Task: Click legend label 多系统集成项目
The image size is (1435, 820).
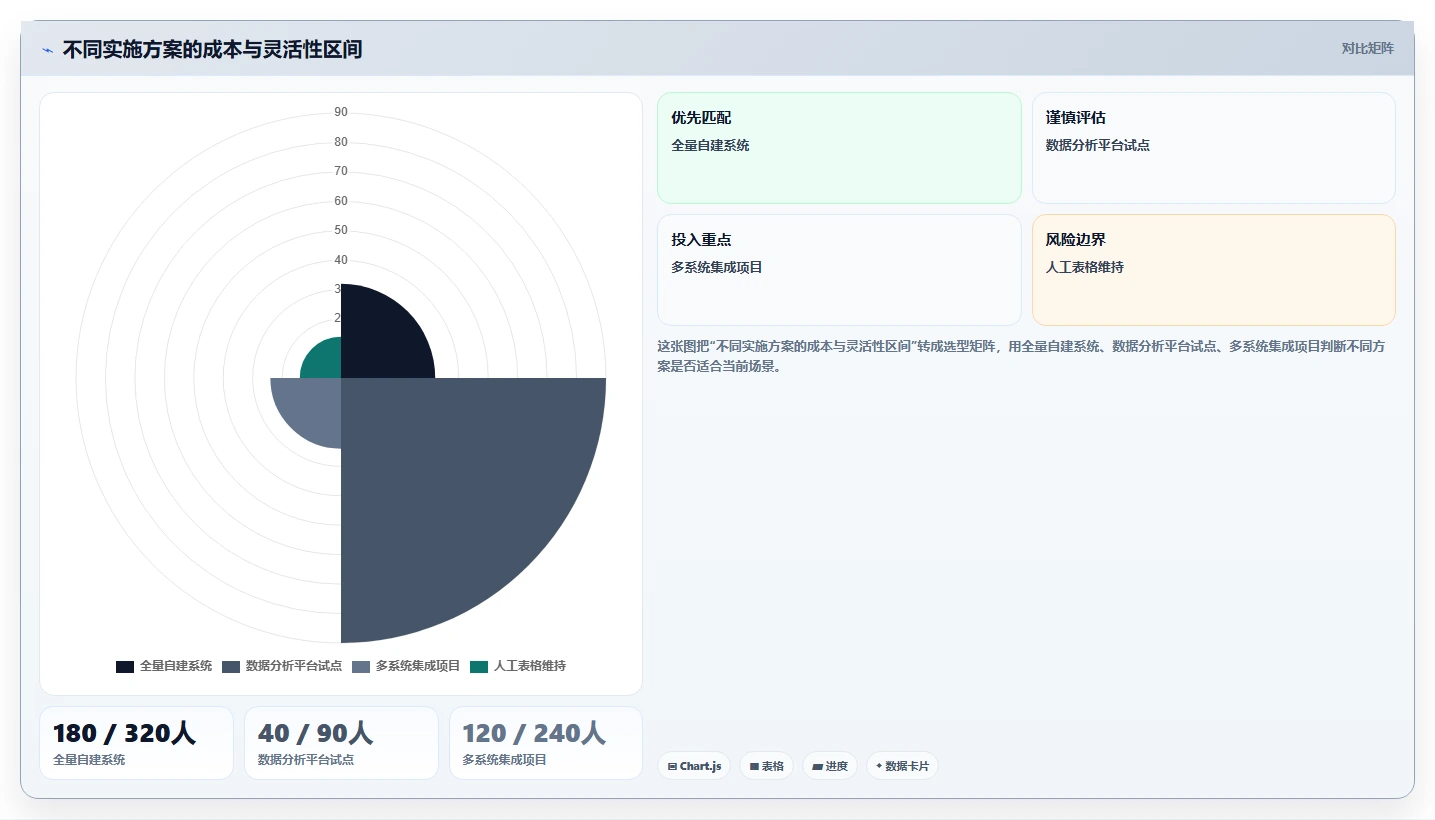Action: [418, 666]
